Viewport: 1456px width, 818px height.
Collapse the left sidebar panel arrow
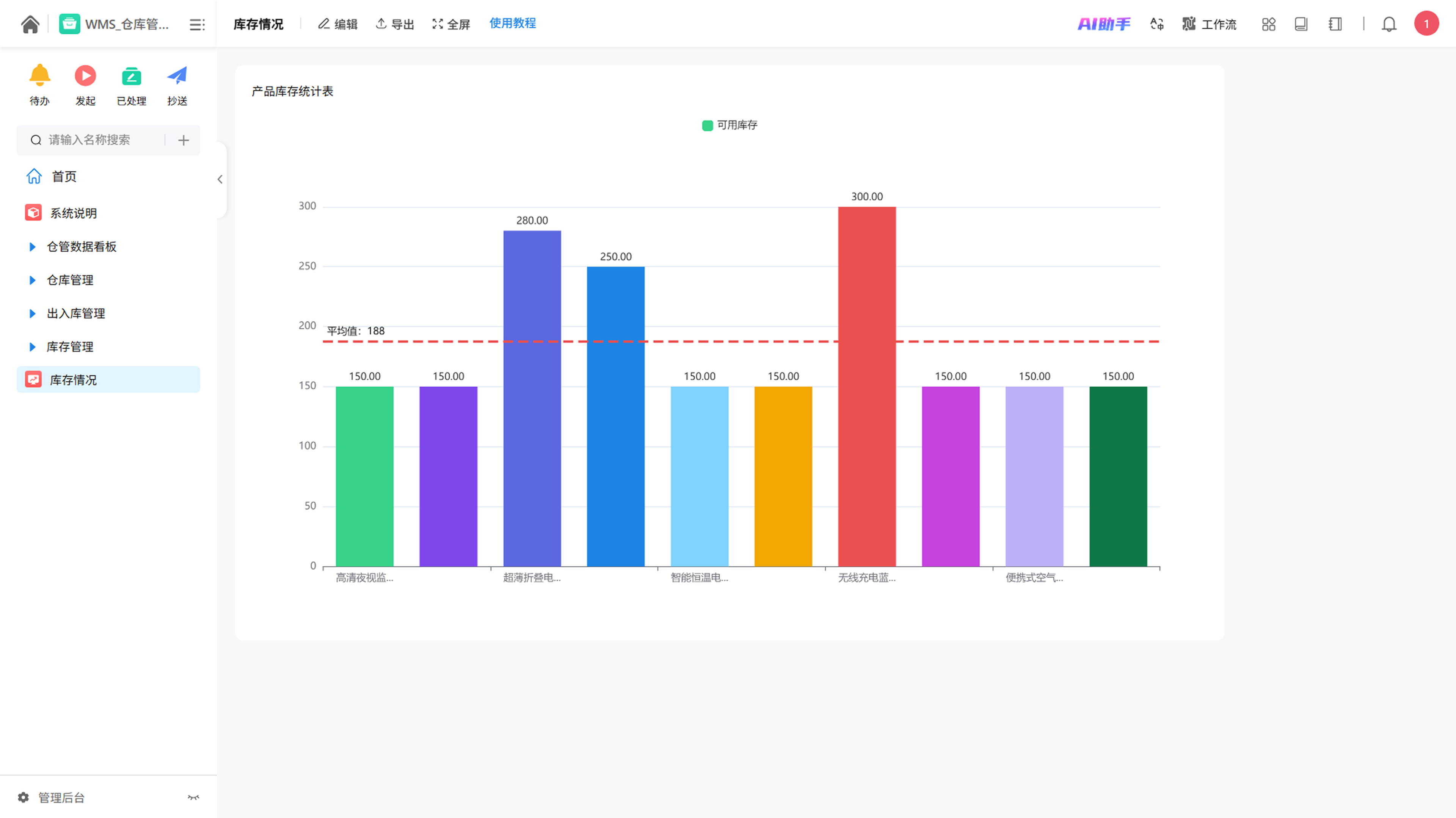pos(220,179)
